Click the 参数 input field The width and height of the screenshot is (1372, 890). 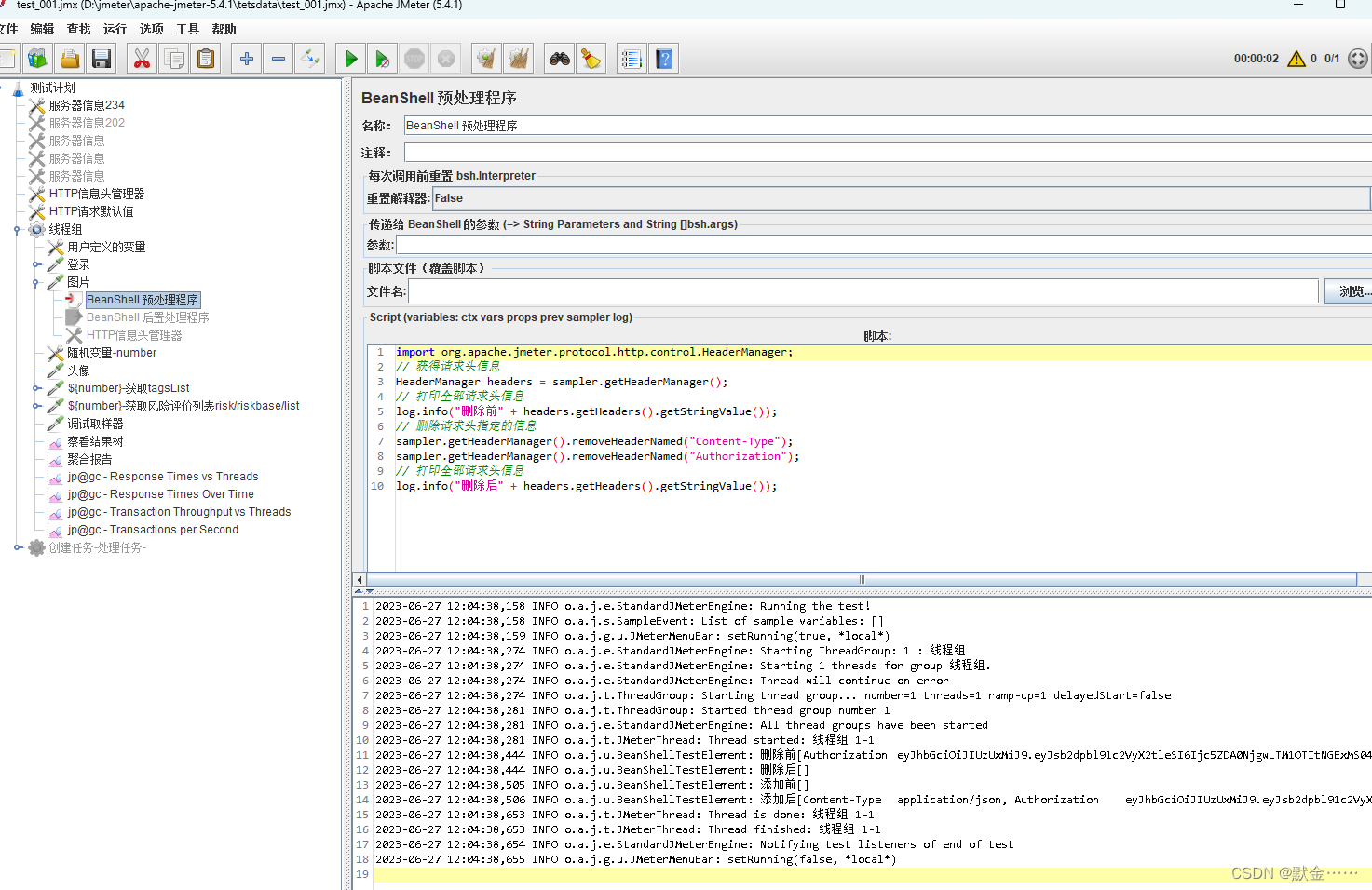point(884,245)
